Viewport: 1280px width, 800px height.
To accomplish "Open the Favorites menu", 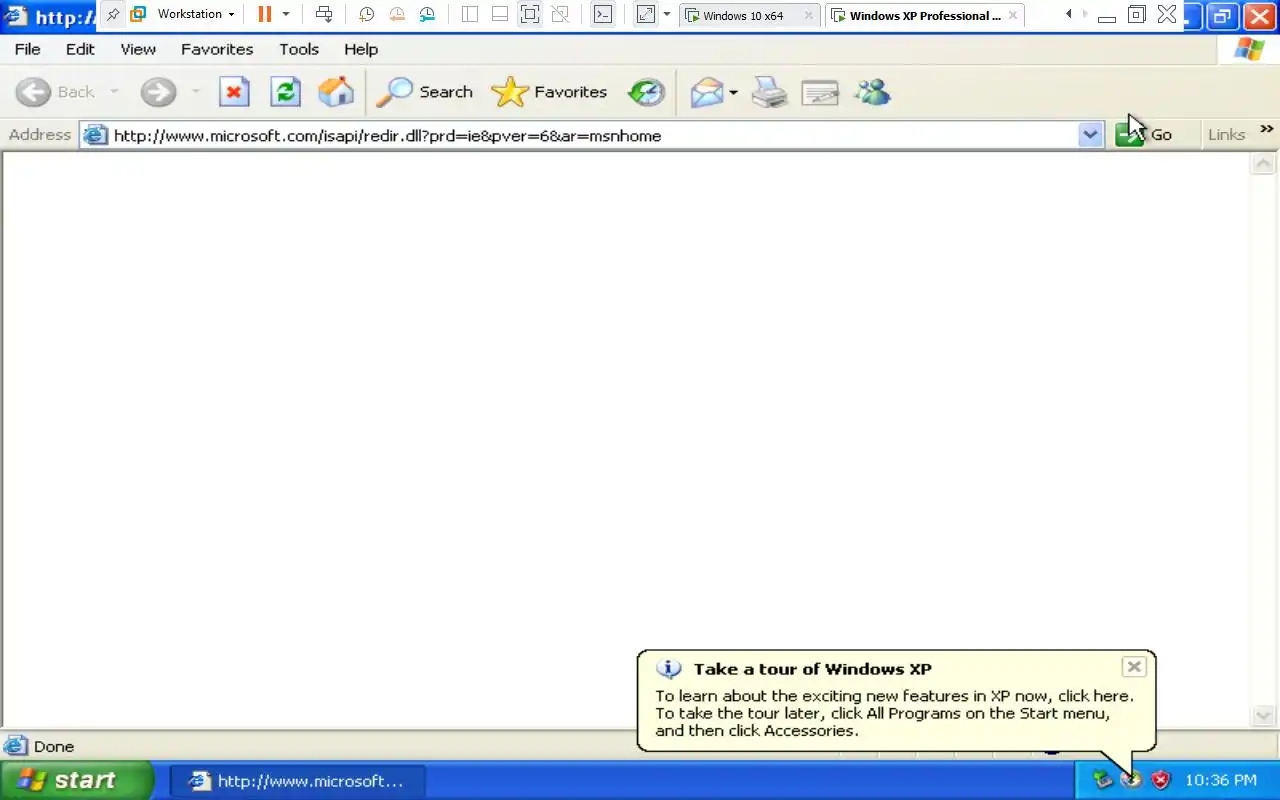I will click(217, 49).
